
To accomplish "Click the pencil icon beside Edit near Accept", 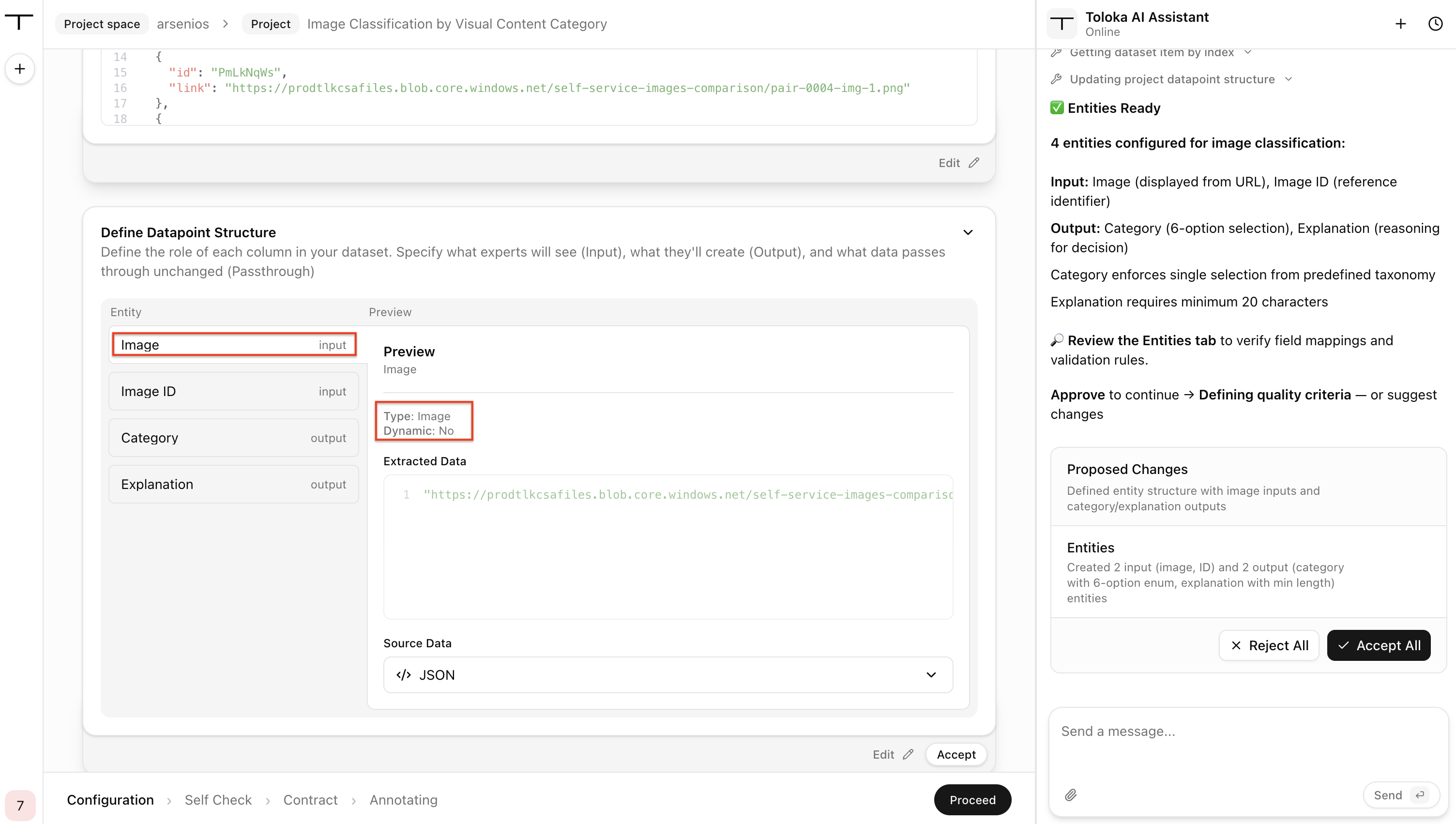I will pyautogui.click(x=908, y=754).
